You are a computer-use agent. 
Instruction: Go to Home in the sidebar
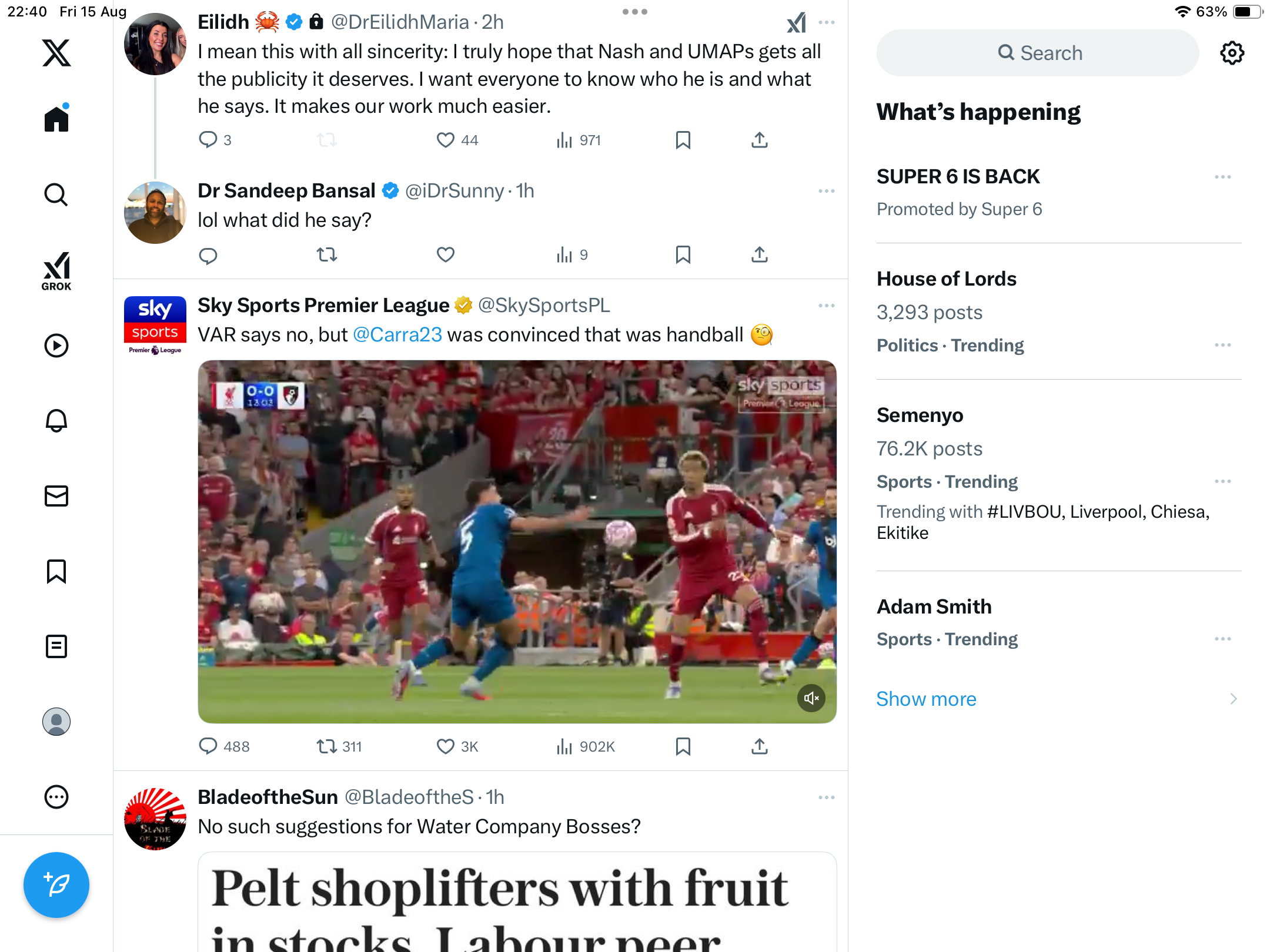click(56, 119)
